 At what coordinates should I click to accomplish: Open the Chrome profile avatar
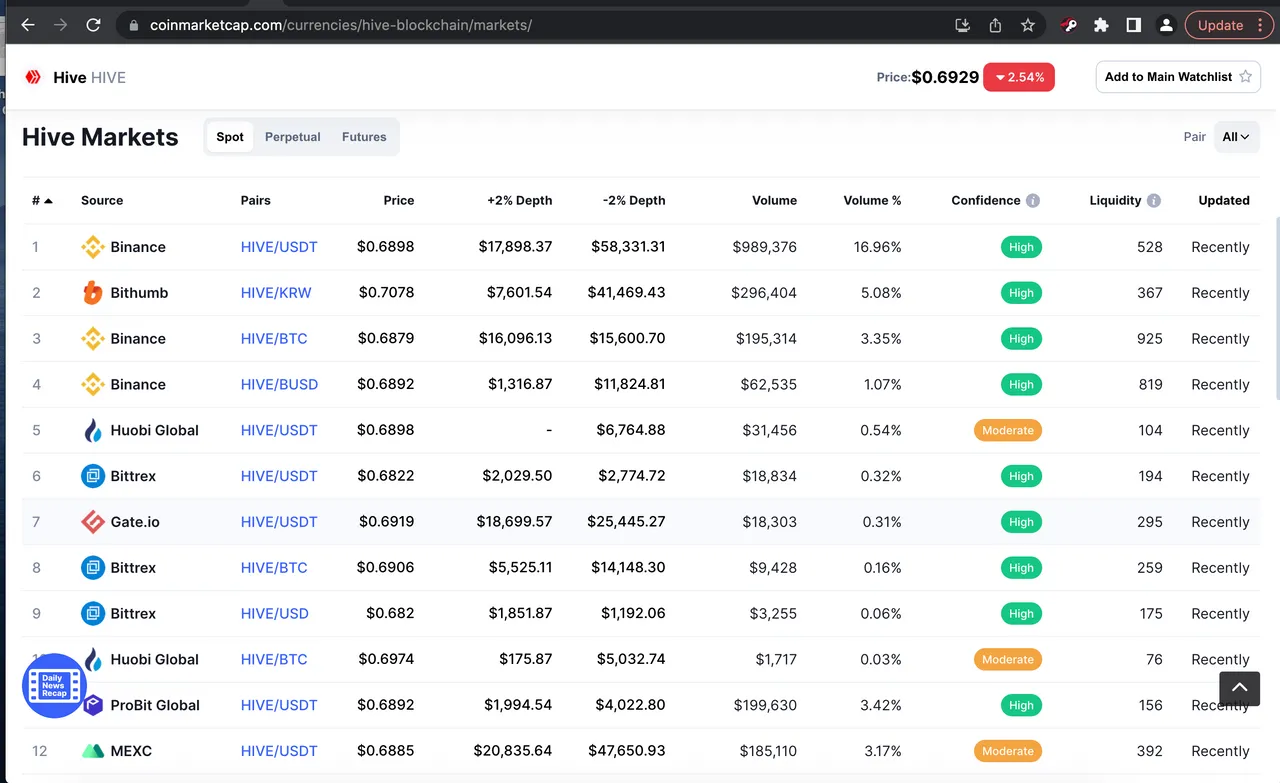click(1166, 25)
